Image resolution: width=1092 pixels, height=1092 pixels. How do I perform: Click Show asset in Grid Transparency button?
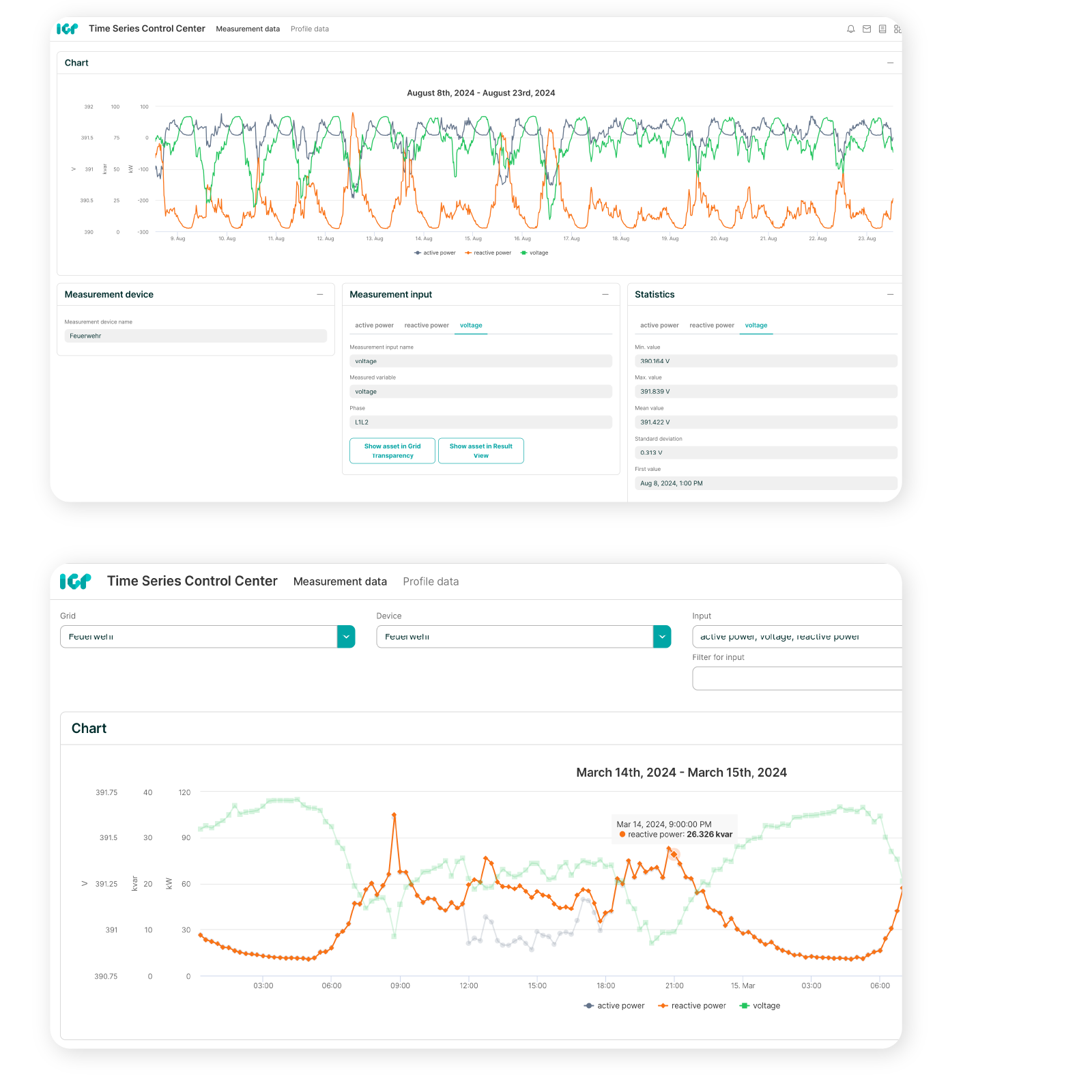tap(392, 451)
